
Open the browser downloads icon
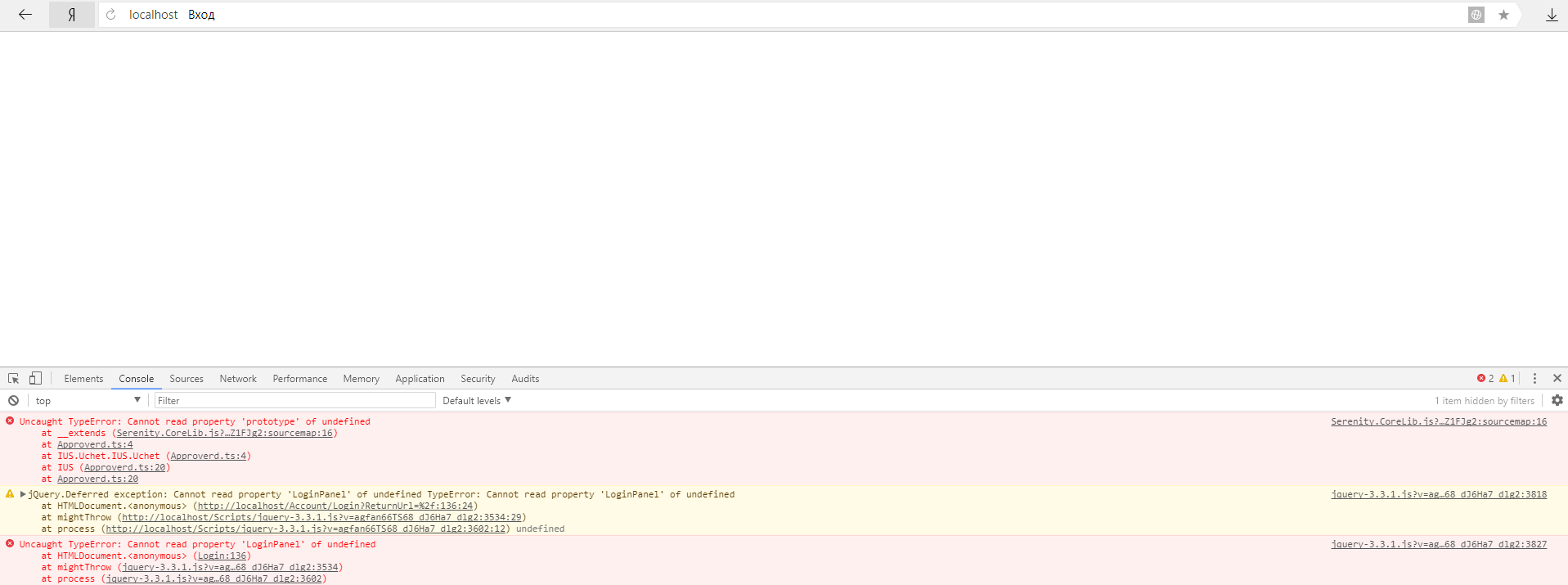pyautogui.click(x=1552, y=15)
